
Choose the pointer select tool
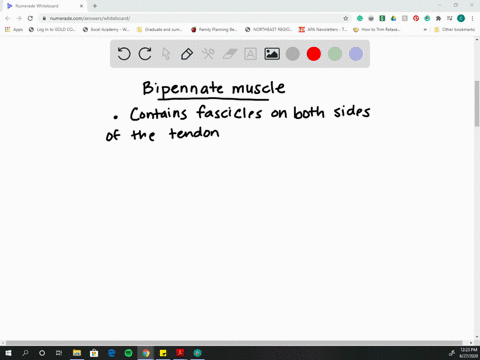tap(166, 54)
